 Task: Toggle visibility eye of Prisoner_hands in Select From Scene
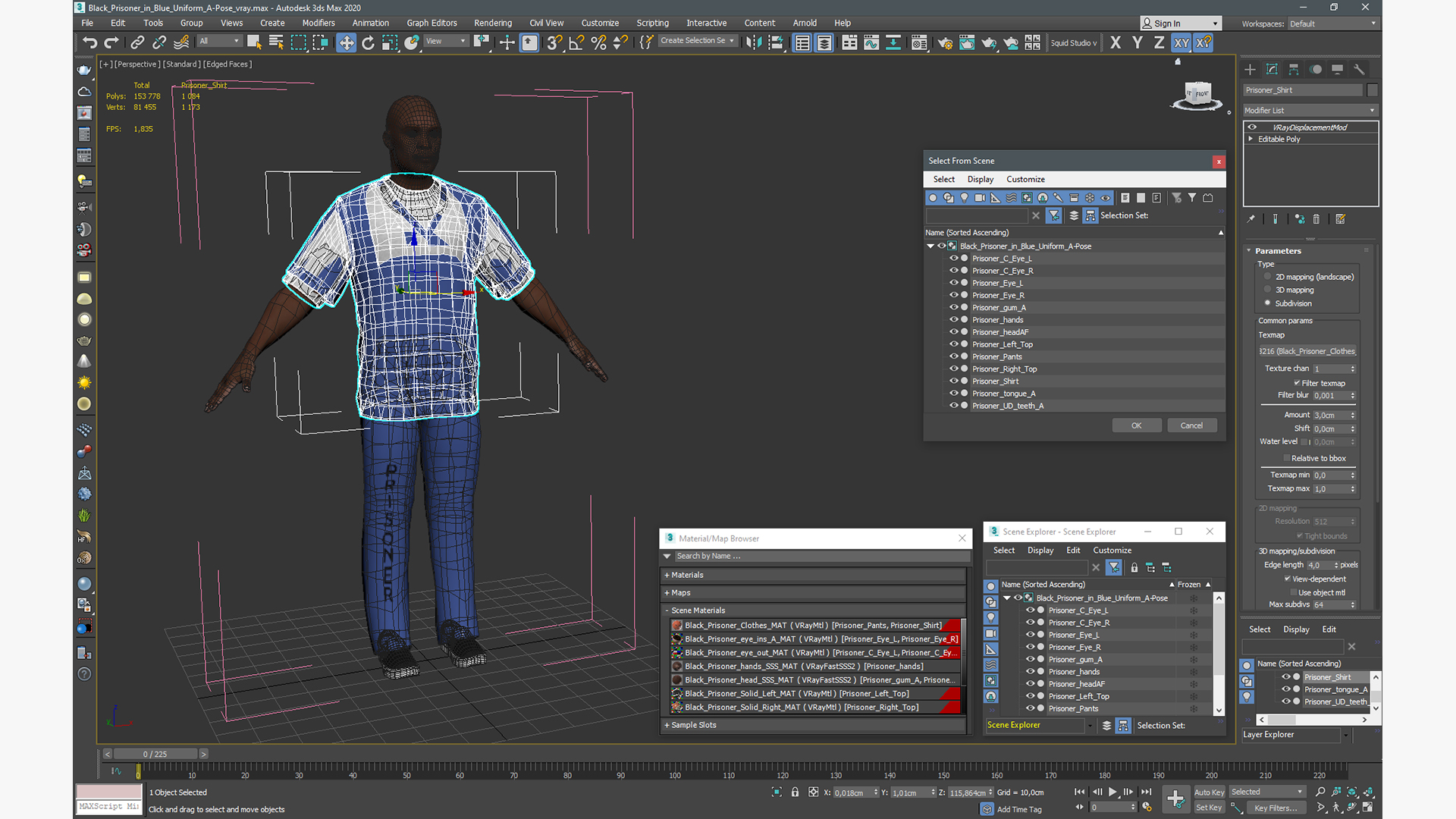point(954,319)
